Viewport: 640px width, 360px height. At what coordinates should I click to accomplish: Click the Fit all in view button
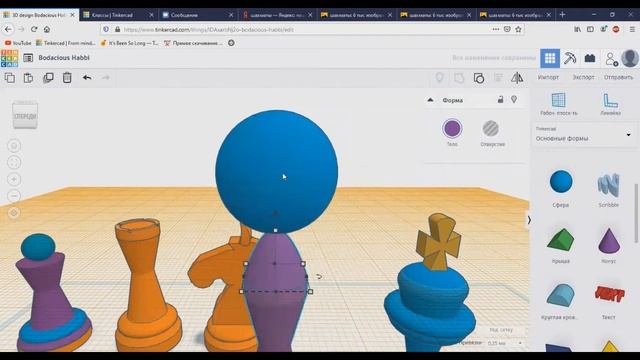pos(14,162)
